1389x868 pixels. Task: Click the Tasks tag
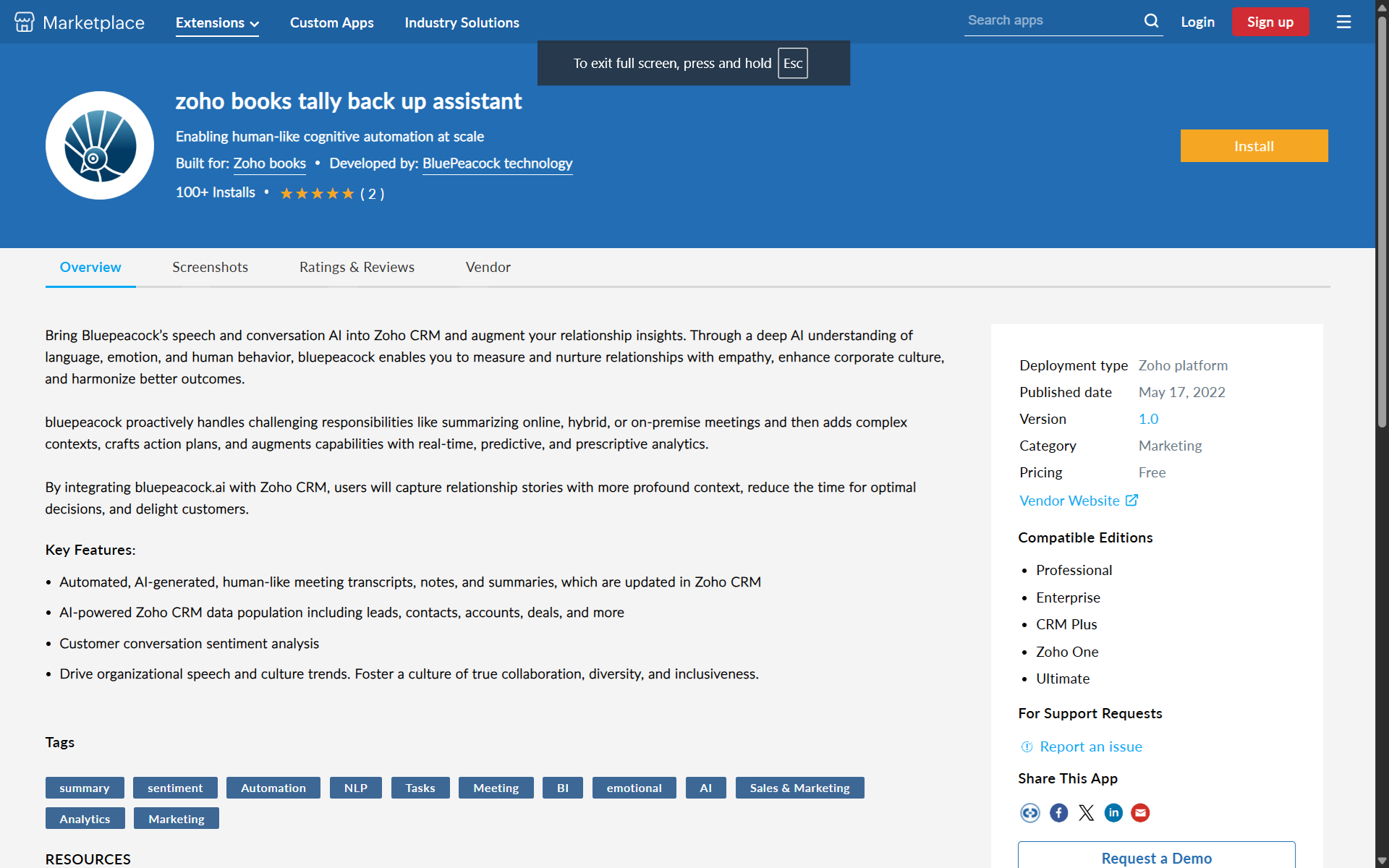coord(420,788)
